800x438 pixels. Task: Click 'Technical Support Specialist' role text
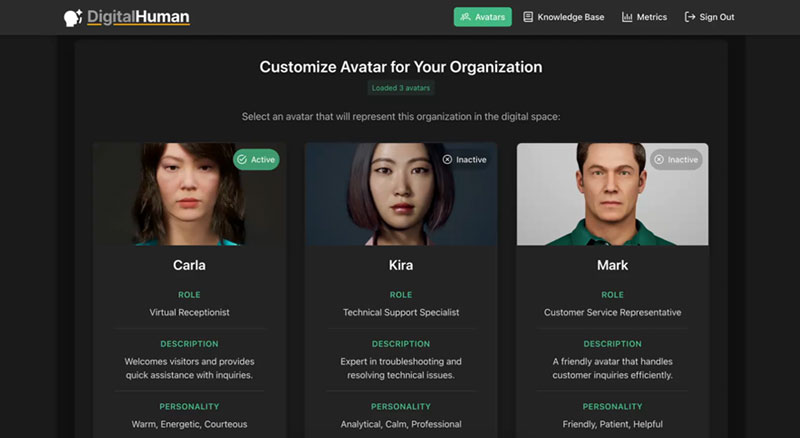(x=401, y=312)
